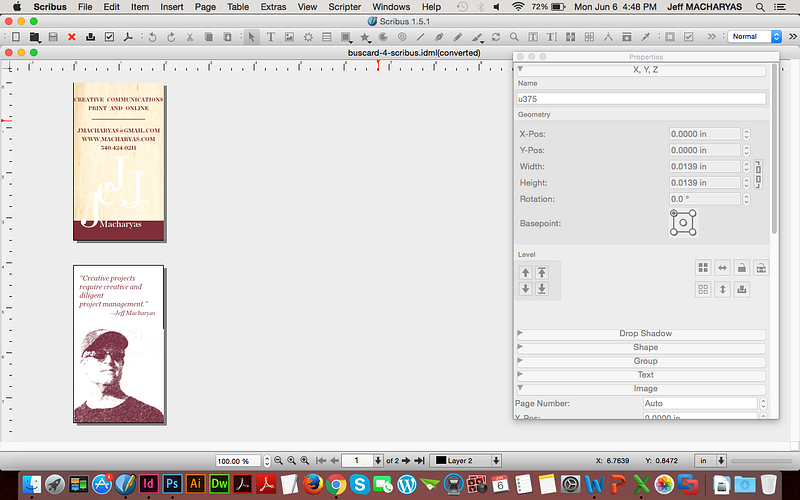Click the zoom out magnifier icon
Screen dimensions: 800x500
click(x=279, y=460)
